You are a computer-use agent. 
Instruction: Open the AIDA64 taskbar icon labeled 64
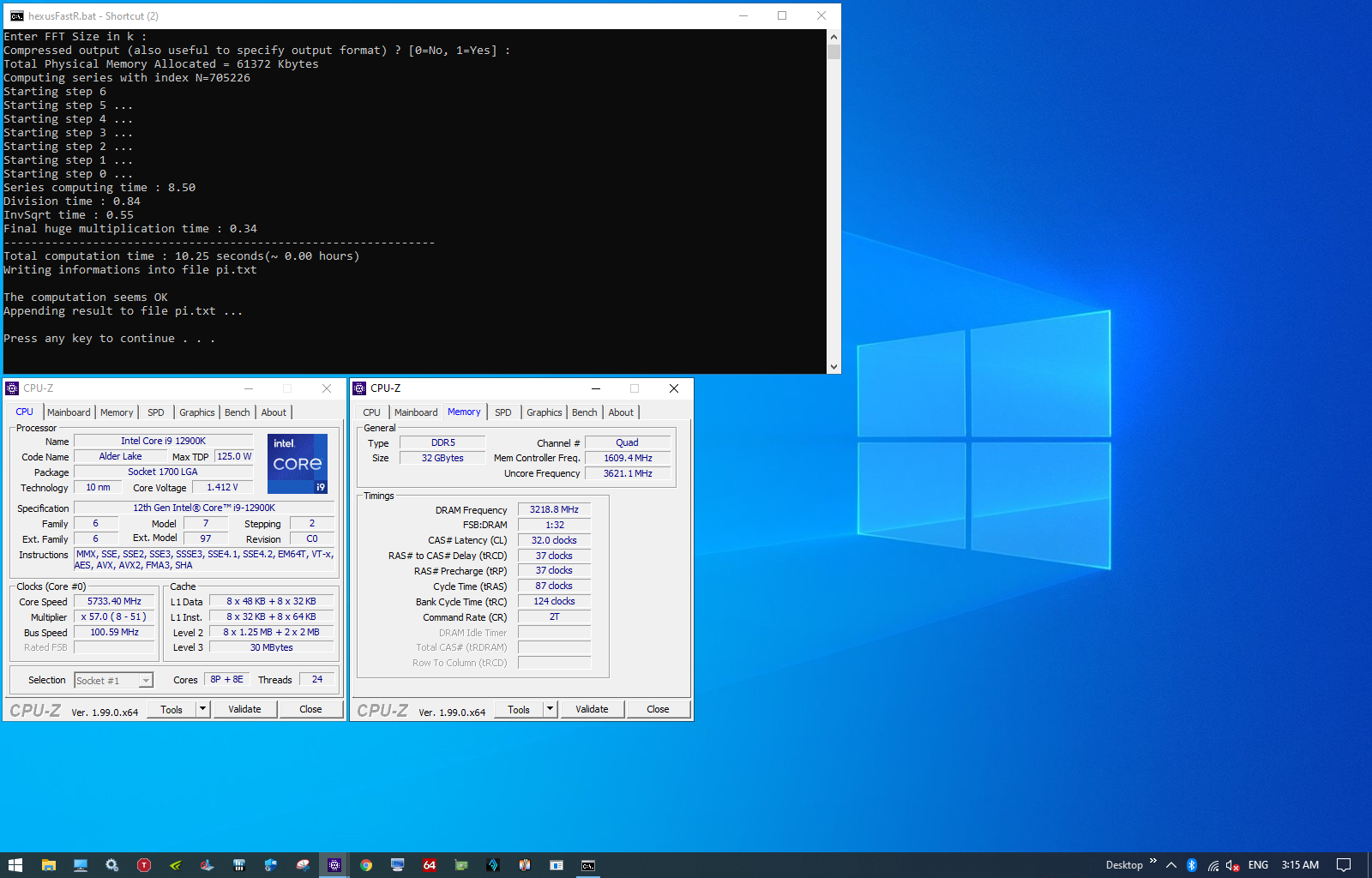tap(430, 865)
